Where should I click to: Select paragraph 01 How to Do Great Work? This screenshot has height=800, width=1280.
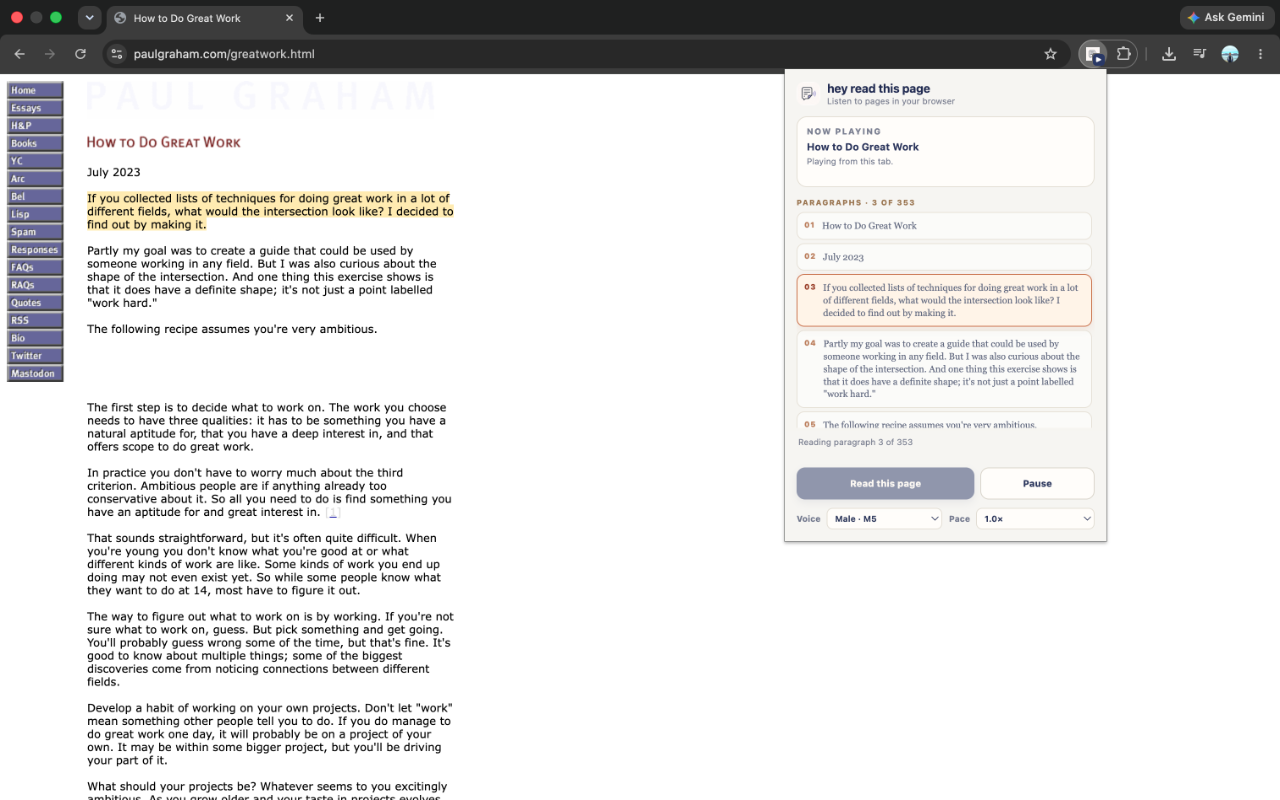click(x=944, y=226)
